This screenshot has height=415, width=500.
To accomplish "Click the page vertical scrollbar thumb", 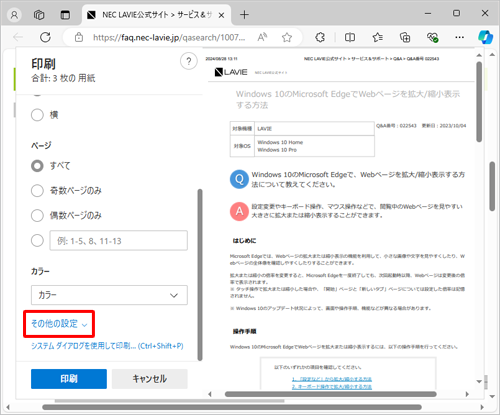I will (492, 186).
